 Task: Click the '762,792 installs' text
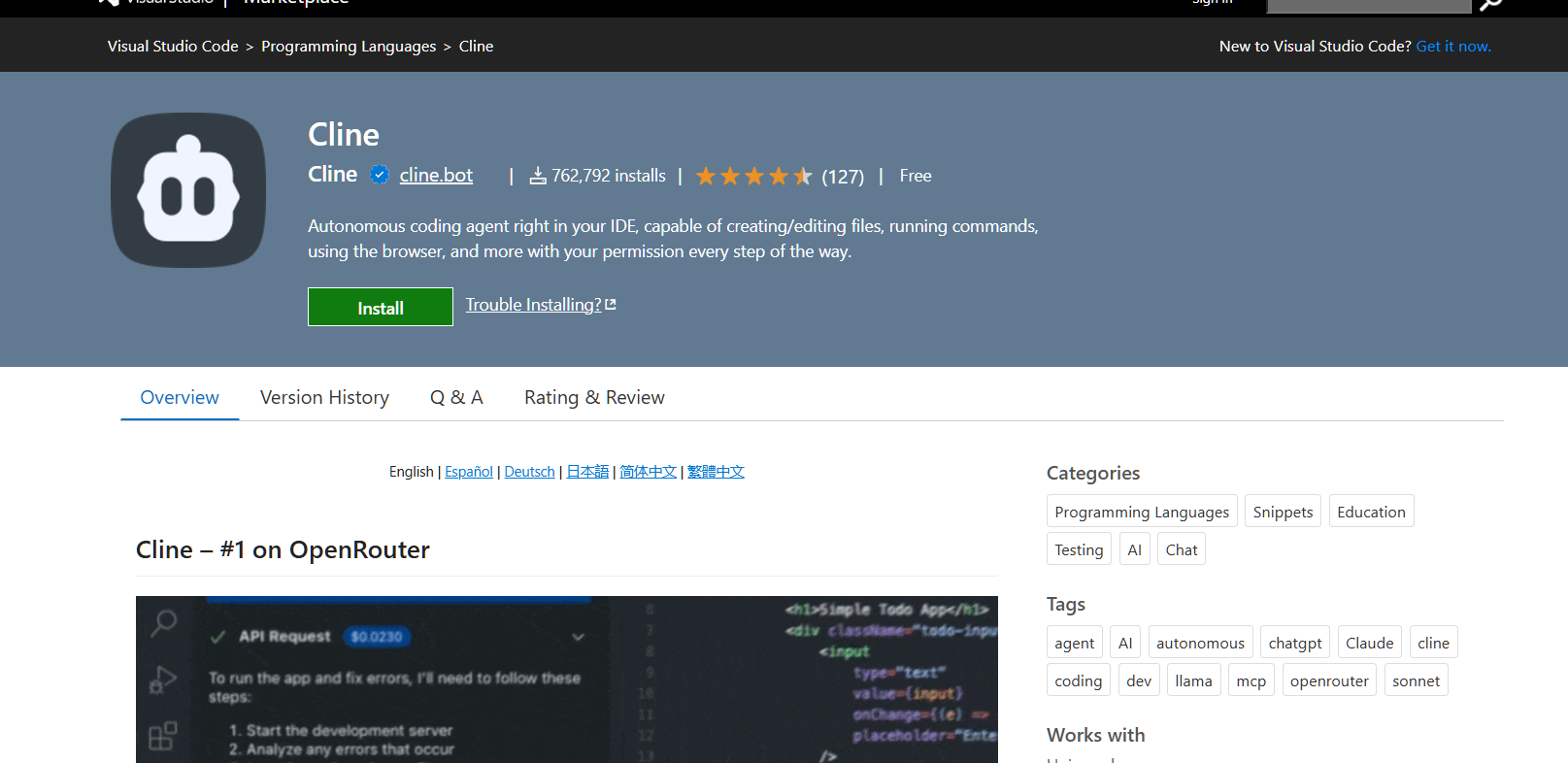[609, 176]
